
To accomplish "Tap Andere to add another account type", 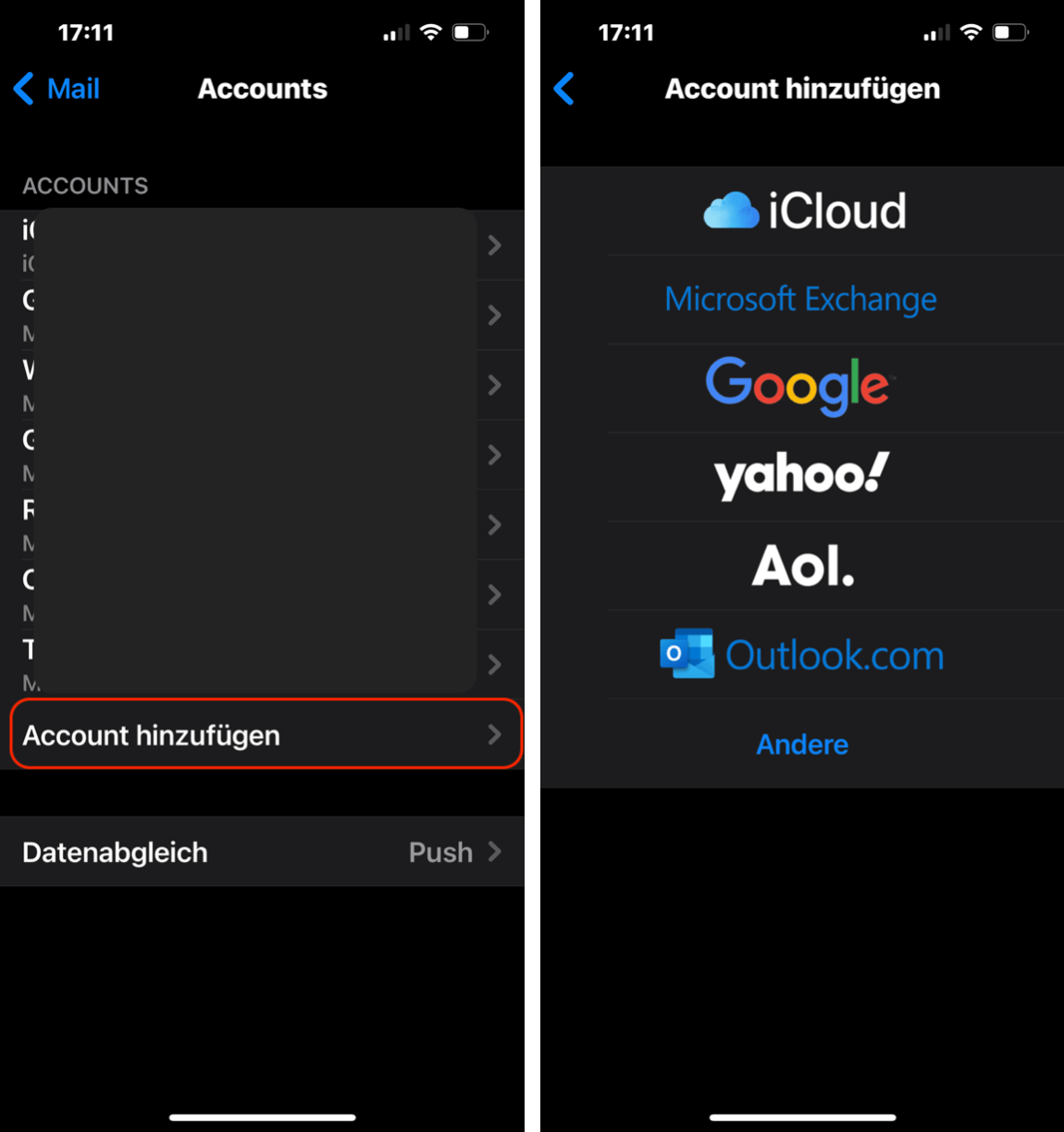I will coord(801,744).
